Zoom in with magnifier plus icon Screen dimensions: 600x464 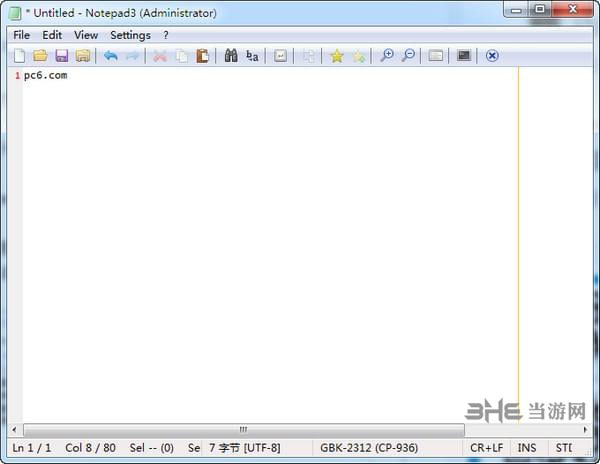coord(386,56)
